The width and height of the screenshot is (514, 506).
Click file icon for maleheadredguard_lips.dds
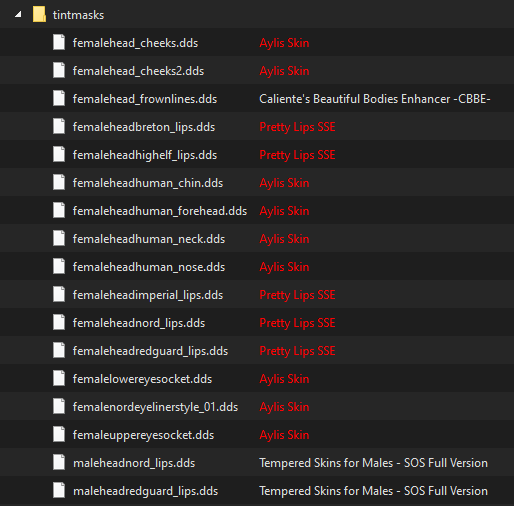pos(59,491)
